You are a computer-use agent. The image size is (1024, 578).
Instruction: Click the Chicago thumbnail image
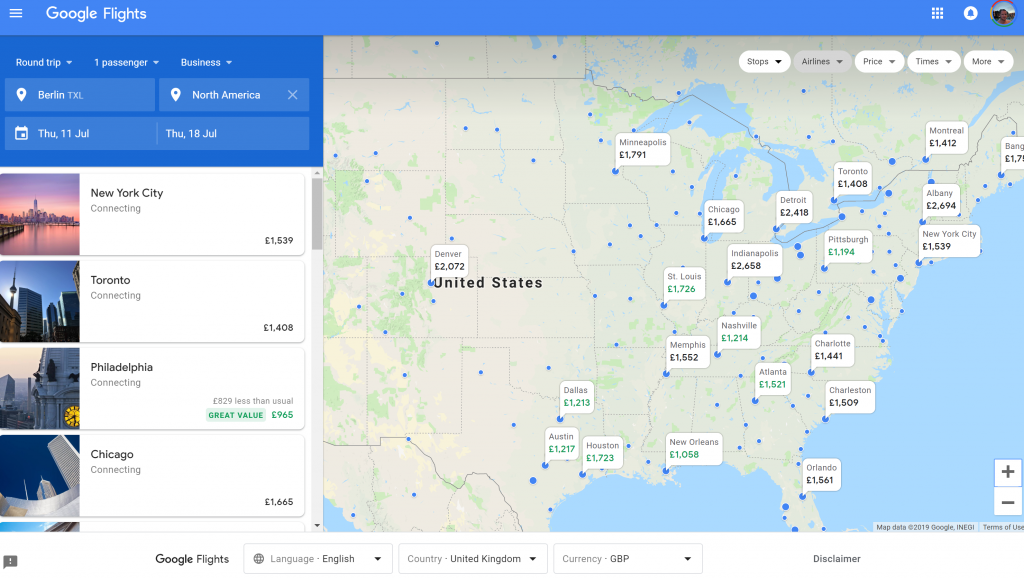(40, 476)
